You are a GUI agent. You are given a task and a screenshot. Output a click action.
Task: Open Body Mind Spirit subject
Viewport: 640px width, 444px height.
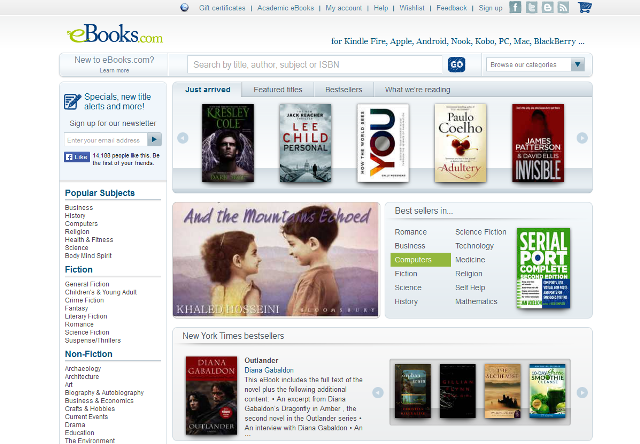coord(88,255)
